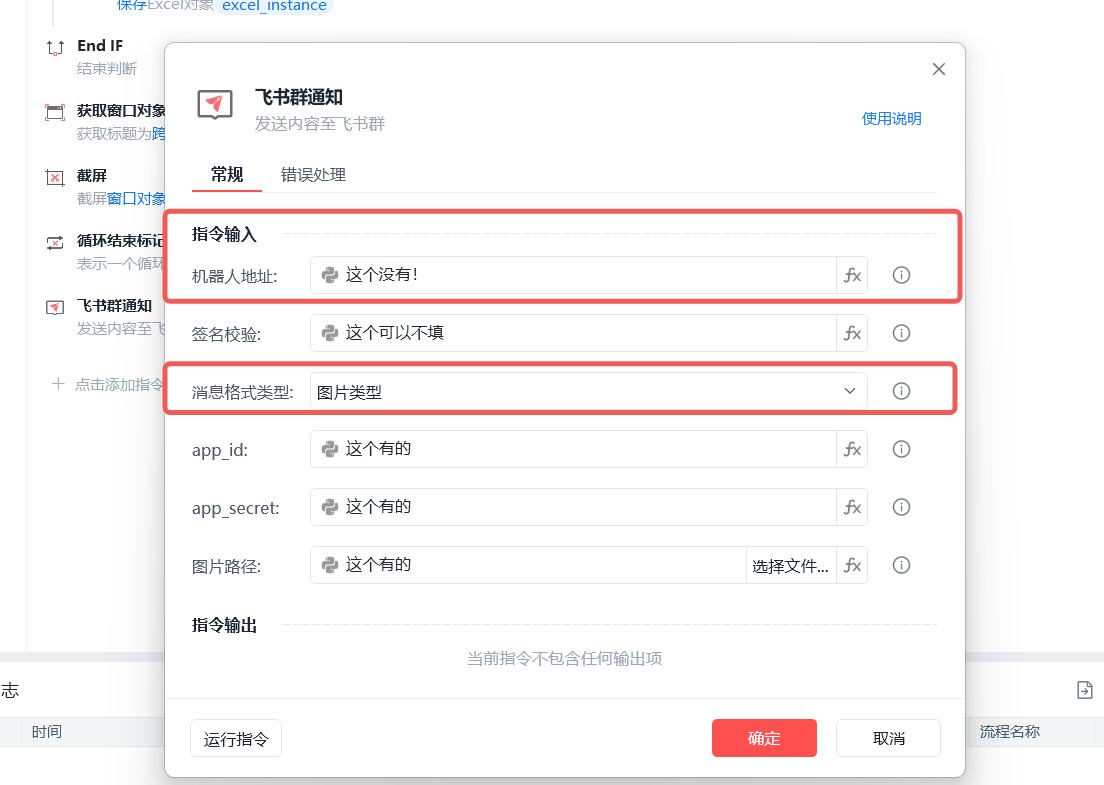Switch to the 错误处理 tab

click(313, 175)
